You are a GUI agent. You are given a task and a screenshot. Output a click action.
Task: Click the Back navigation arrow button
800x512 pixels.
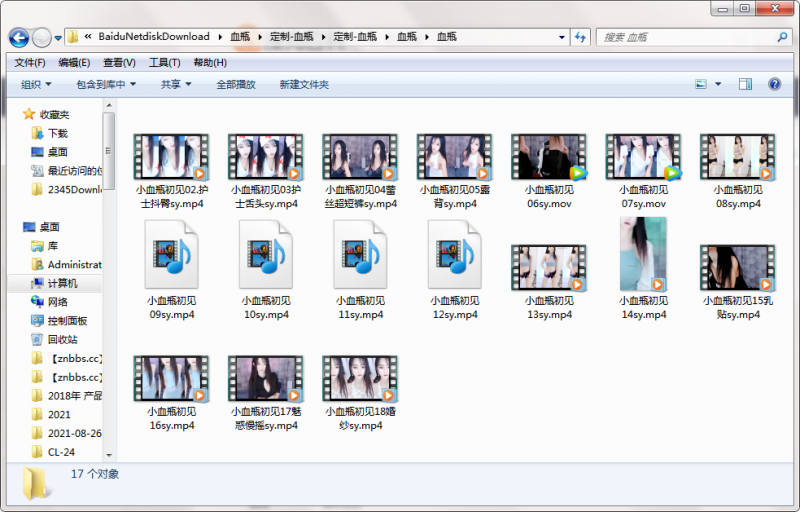[x=18, y=37]
